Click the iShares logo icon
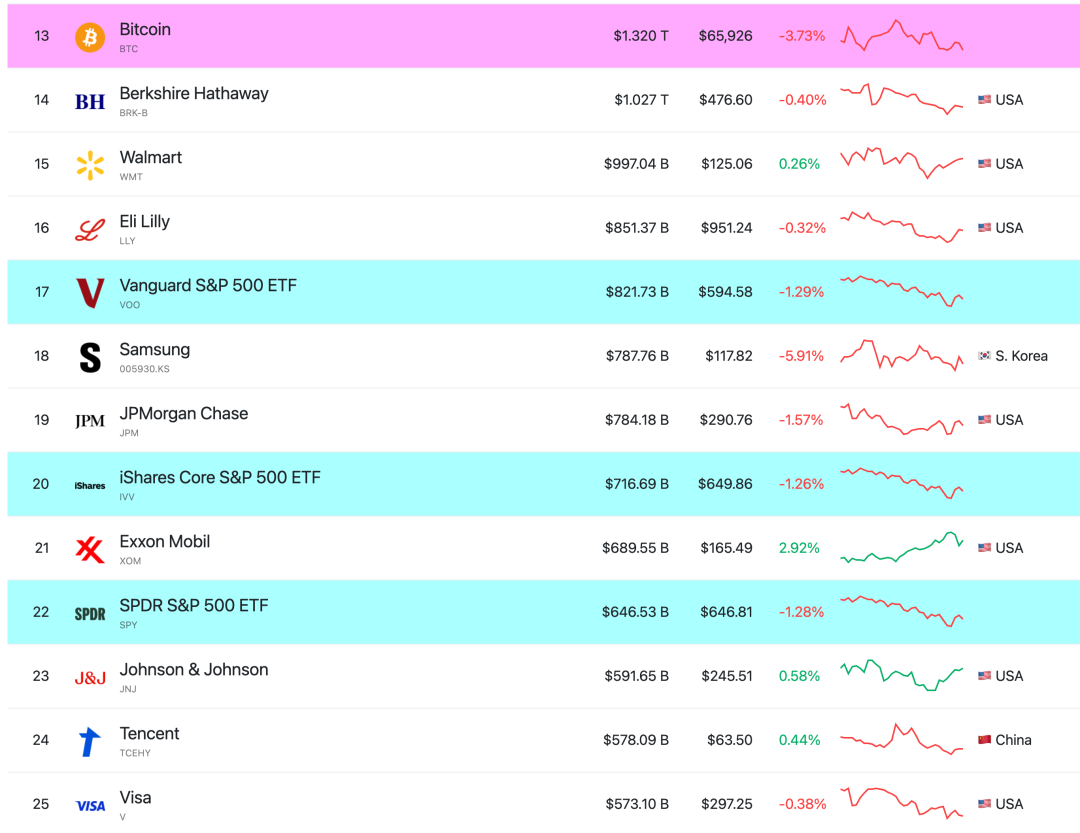This screenshot has height=833, width=1080. click(90, 486)
